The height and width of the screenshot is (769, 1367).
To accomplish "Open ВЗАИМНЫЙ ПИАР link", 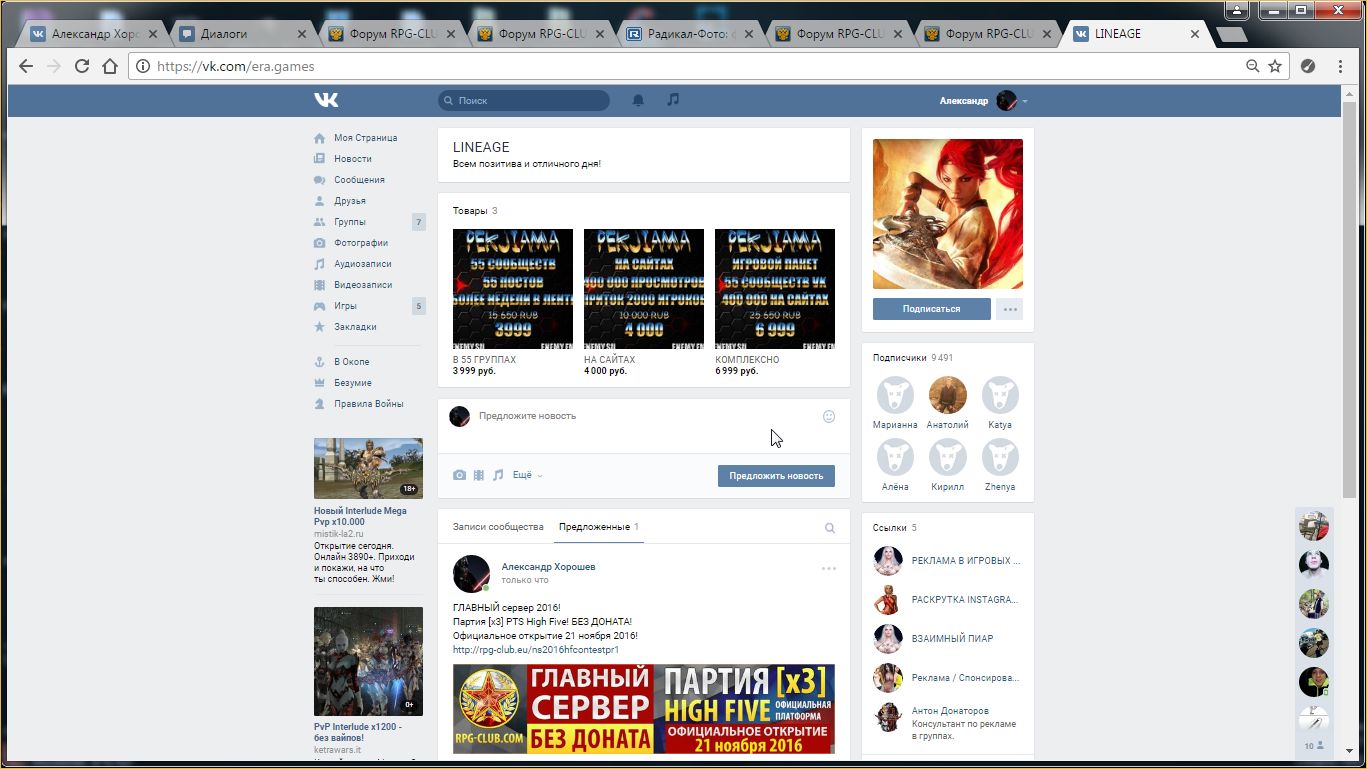I will click(953, 638).
